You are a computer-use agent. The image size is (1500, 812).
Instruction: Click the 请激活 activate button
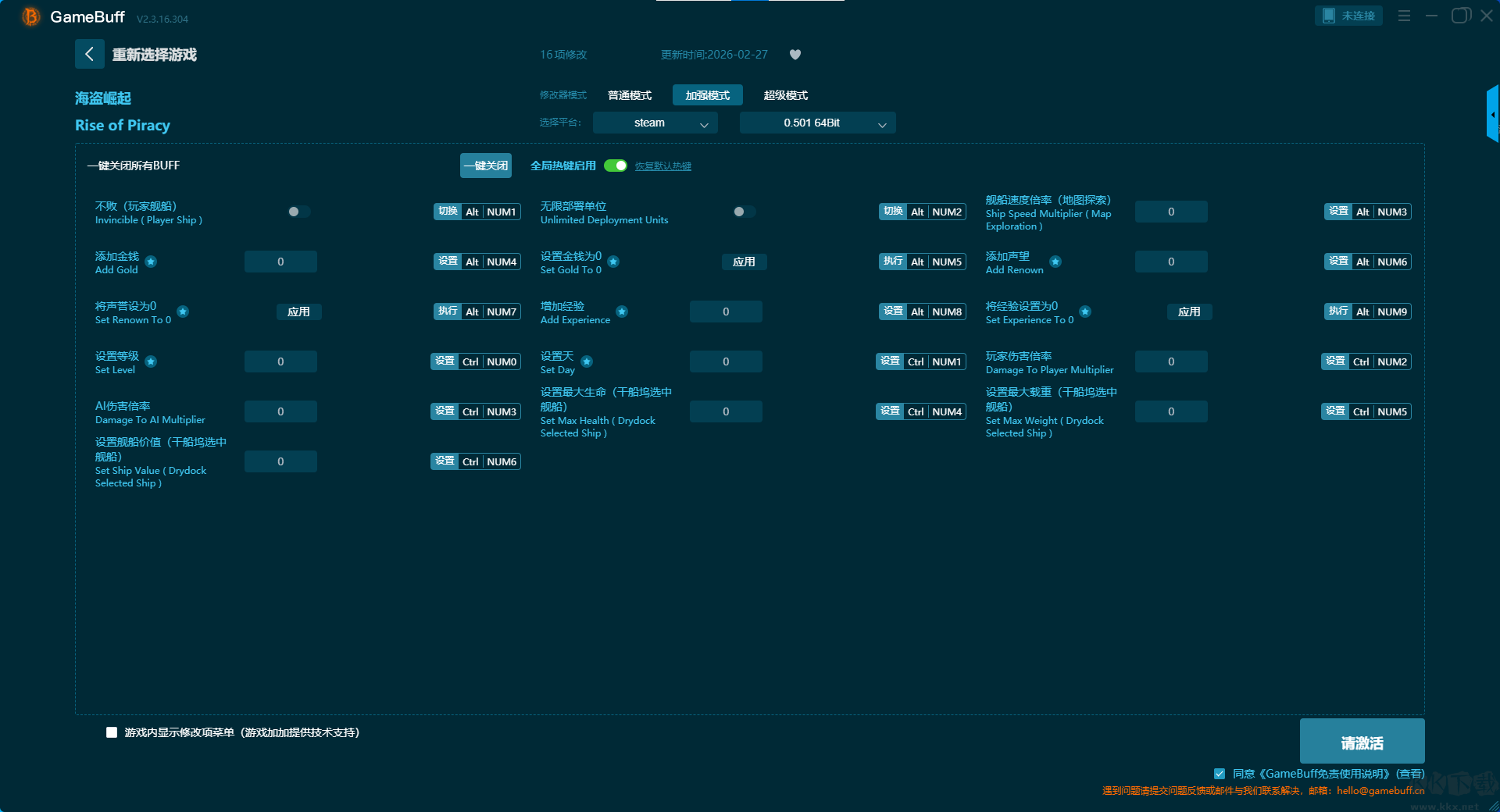pyautogui.click(x=1361, y=742)
